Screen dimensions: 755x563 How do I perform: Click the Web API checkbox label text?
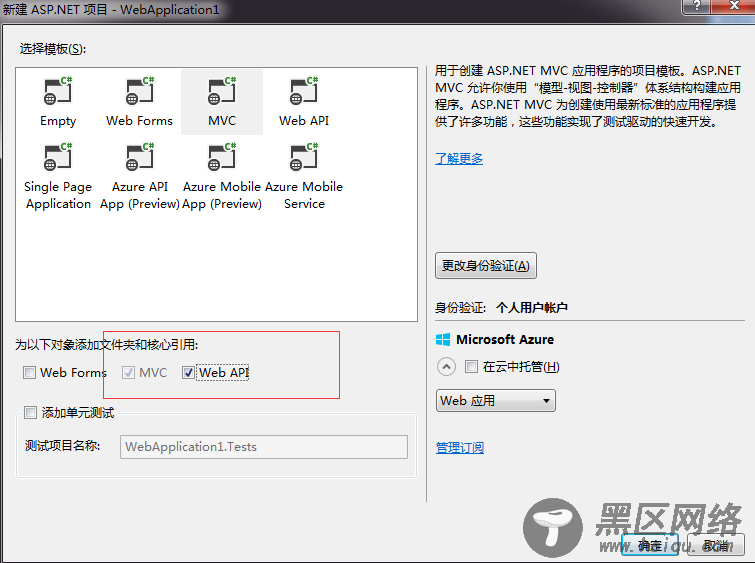pyautogui.click(x=224, y=372)
